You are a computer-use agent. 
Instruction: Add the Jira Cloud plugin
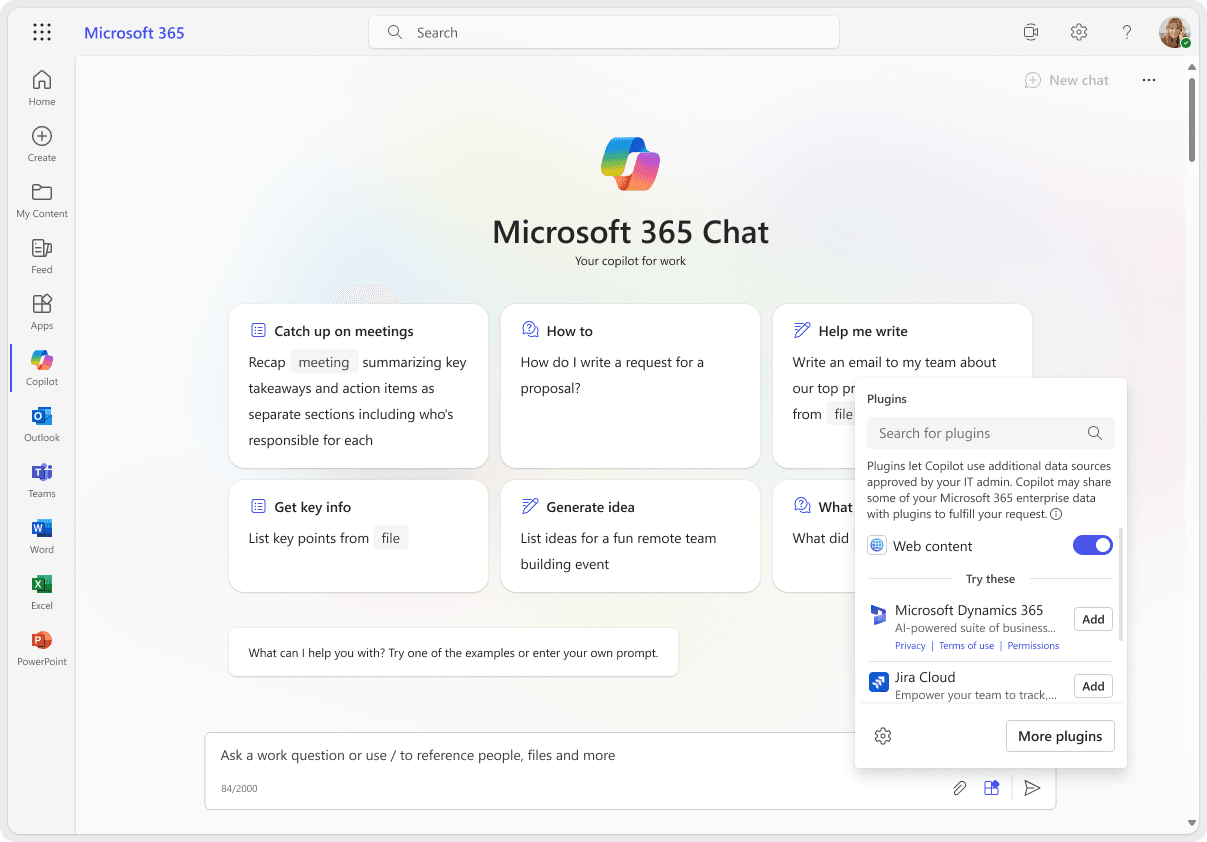(x=1093, y=686)
